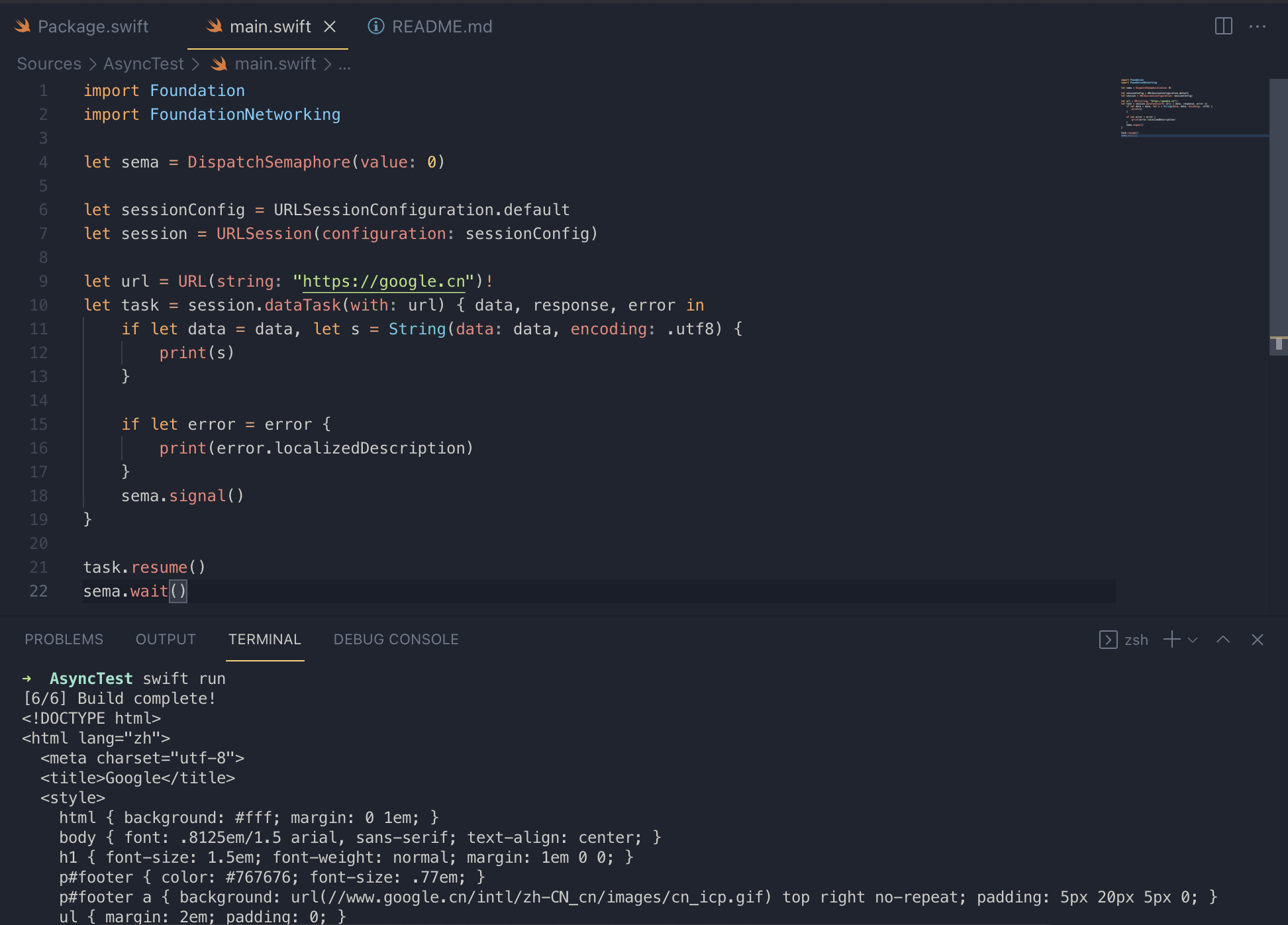This screenshot has height=925, width=1288.
Task: Click the split editor right icon
Action: [1223, 26]
